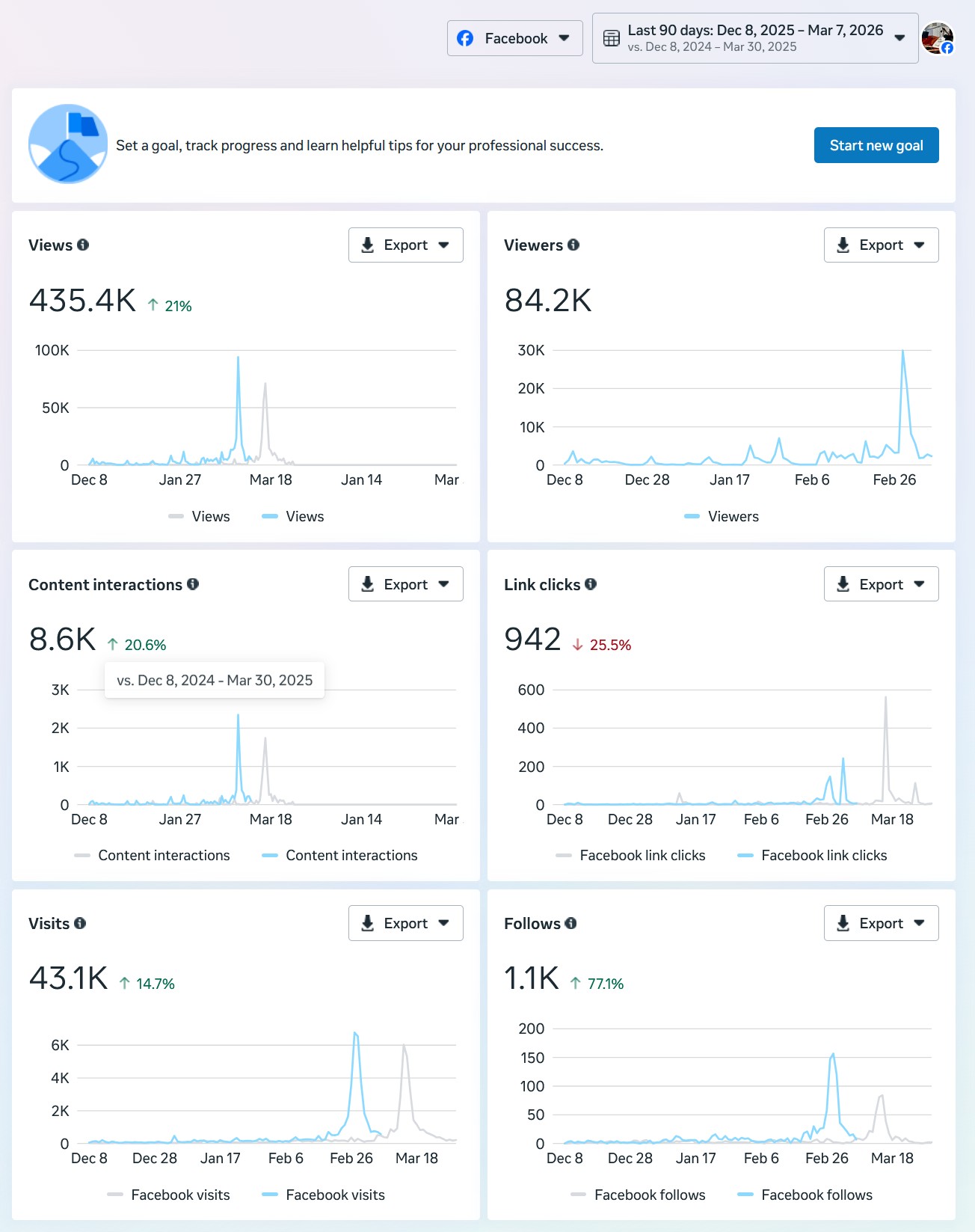Open the Facebook platform dropdown arrow
The width and height of the screenshot is (975, 1232).
point(565,38)
